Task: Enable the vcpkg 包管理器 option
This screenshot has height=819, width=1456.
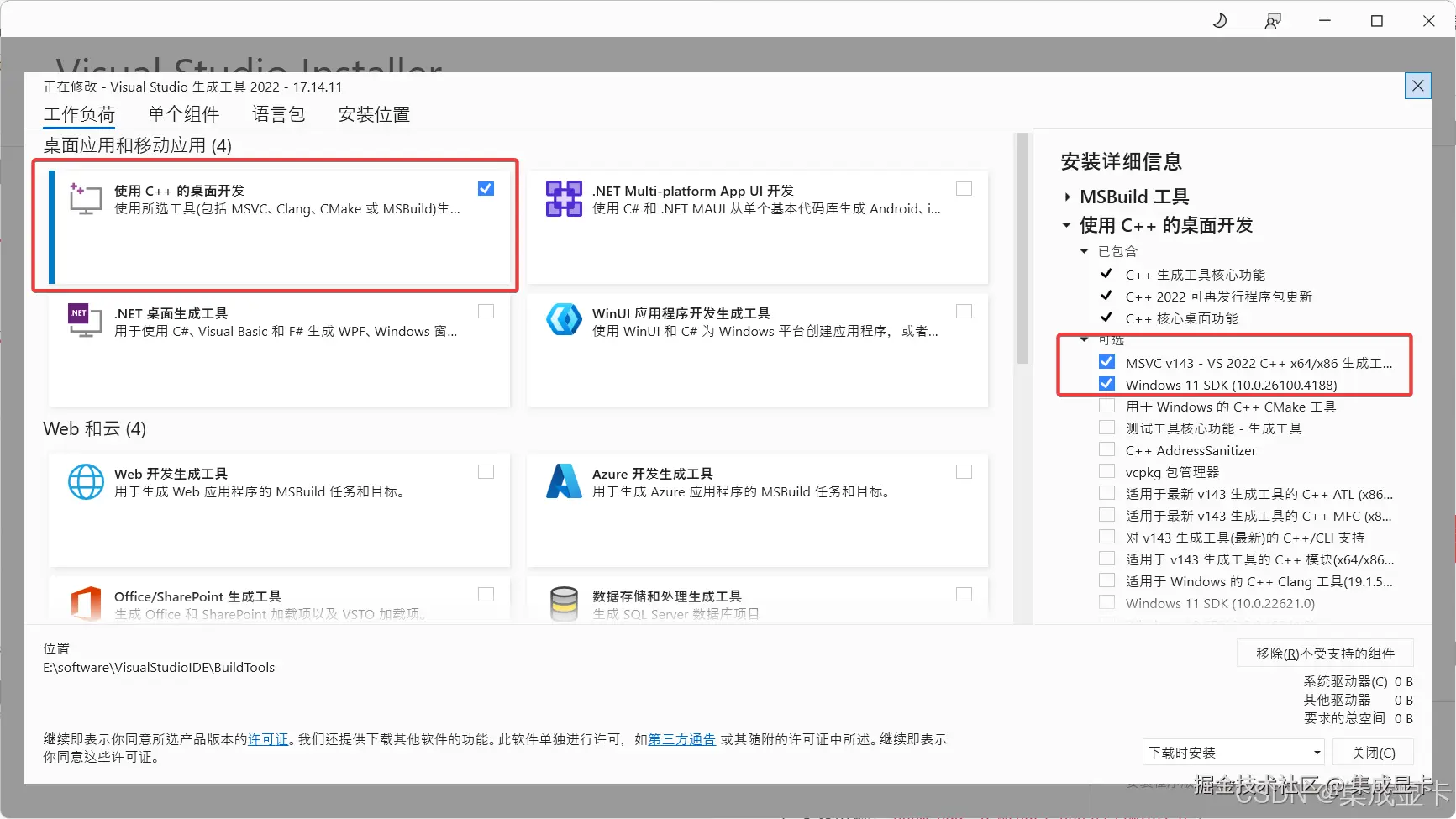Action: (x=1107, y=471)
